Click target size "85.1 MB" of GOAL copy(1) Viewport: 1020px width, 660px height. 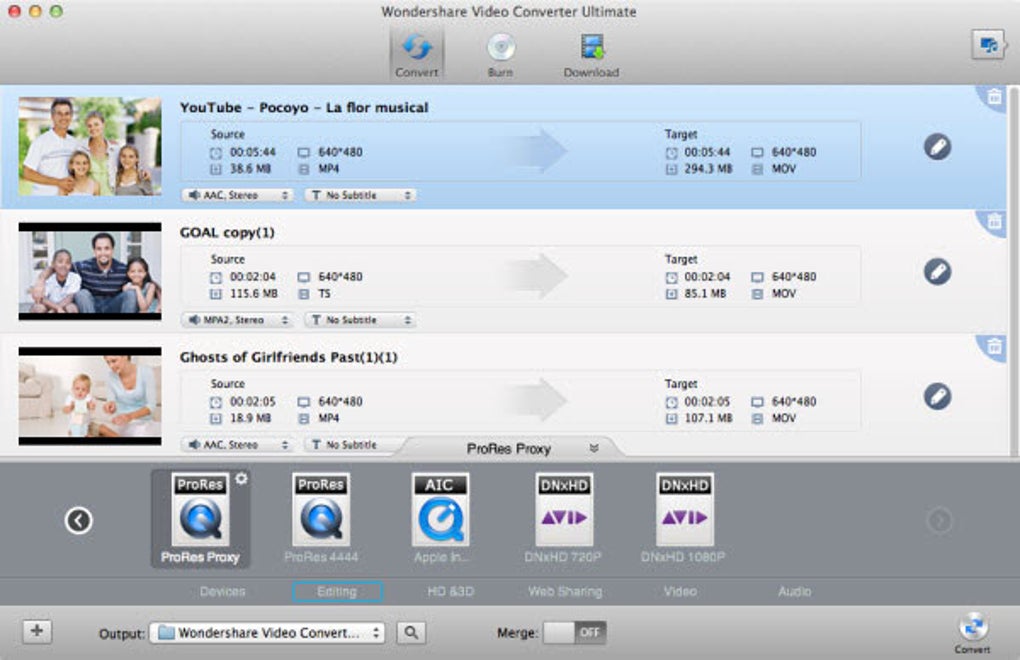pyautogui.click(x=705, y=293)
